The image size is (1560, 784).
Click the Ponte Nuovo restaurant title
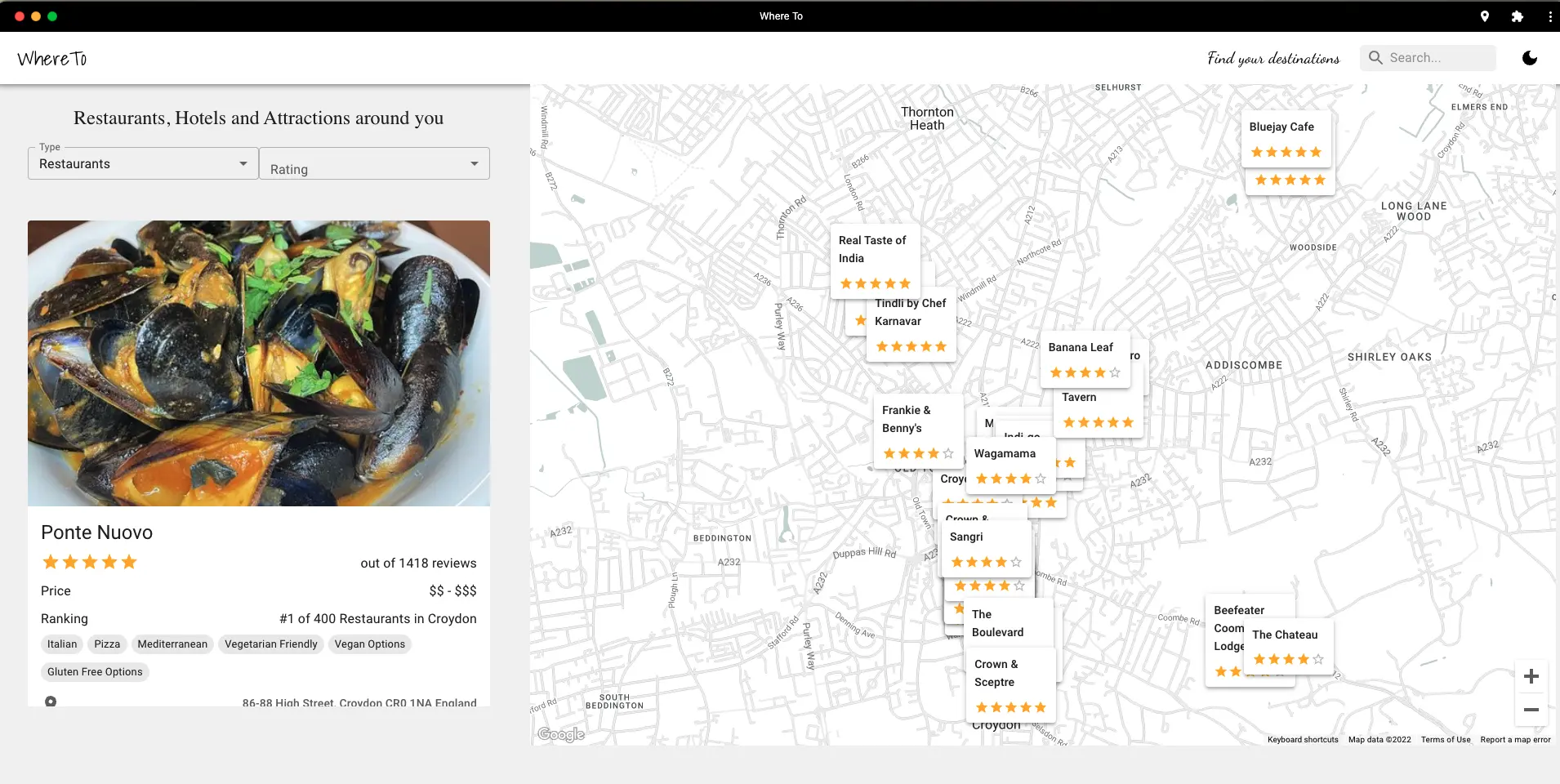point(97,532)
